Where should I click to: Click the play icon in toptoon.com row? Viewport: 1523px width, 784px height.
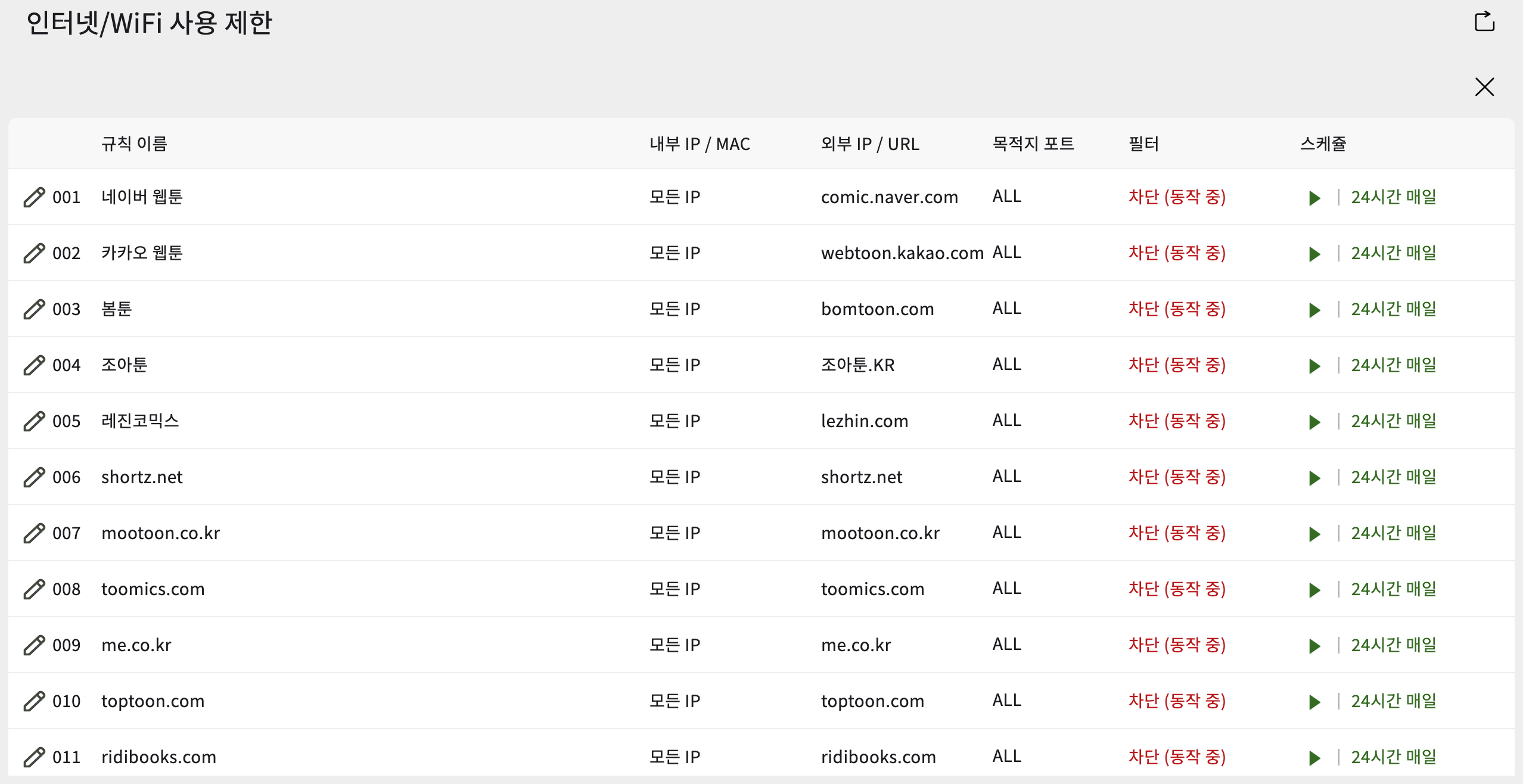(x=1314, y=702)
